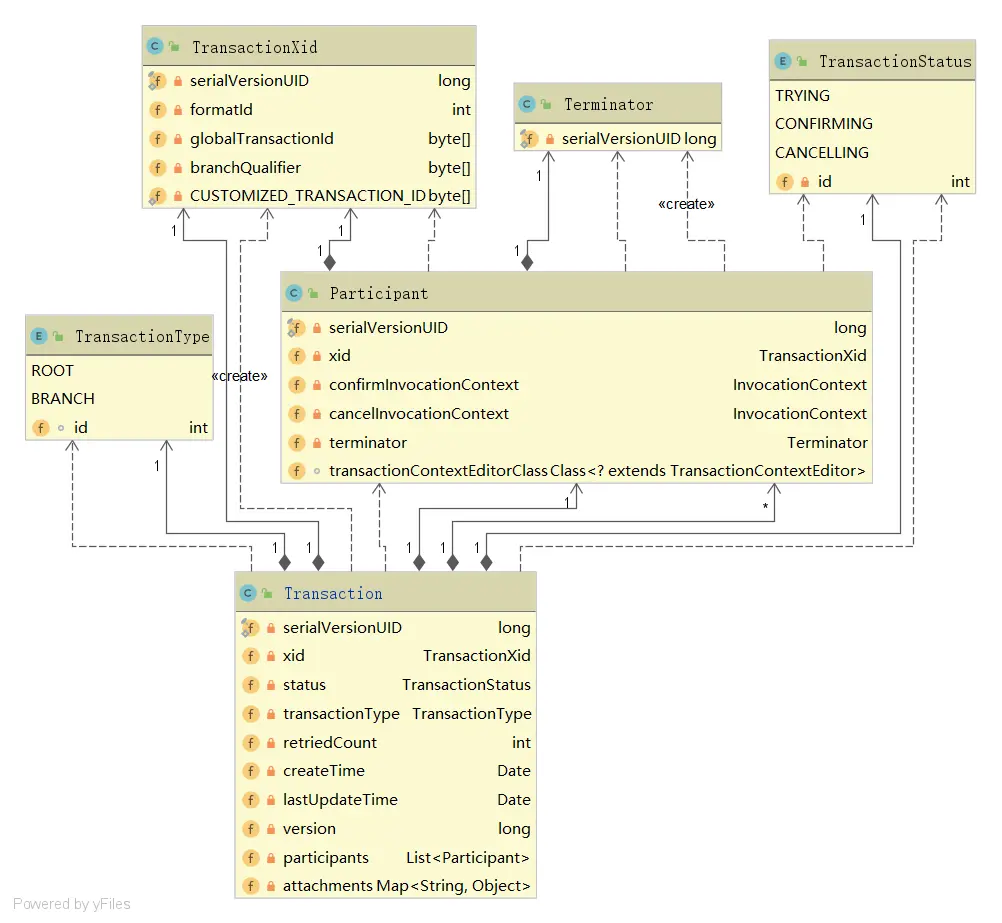Click the field icon beside branchQualifier

157,167
